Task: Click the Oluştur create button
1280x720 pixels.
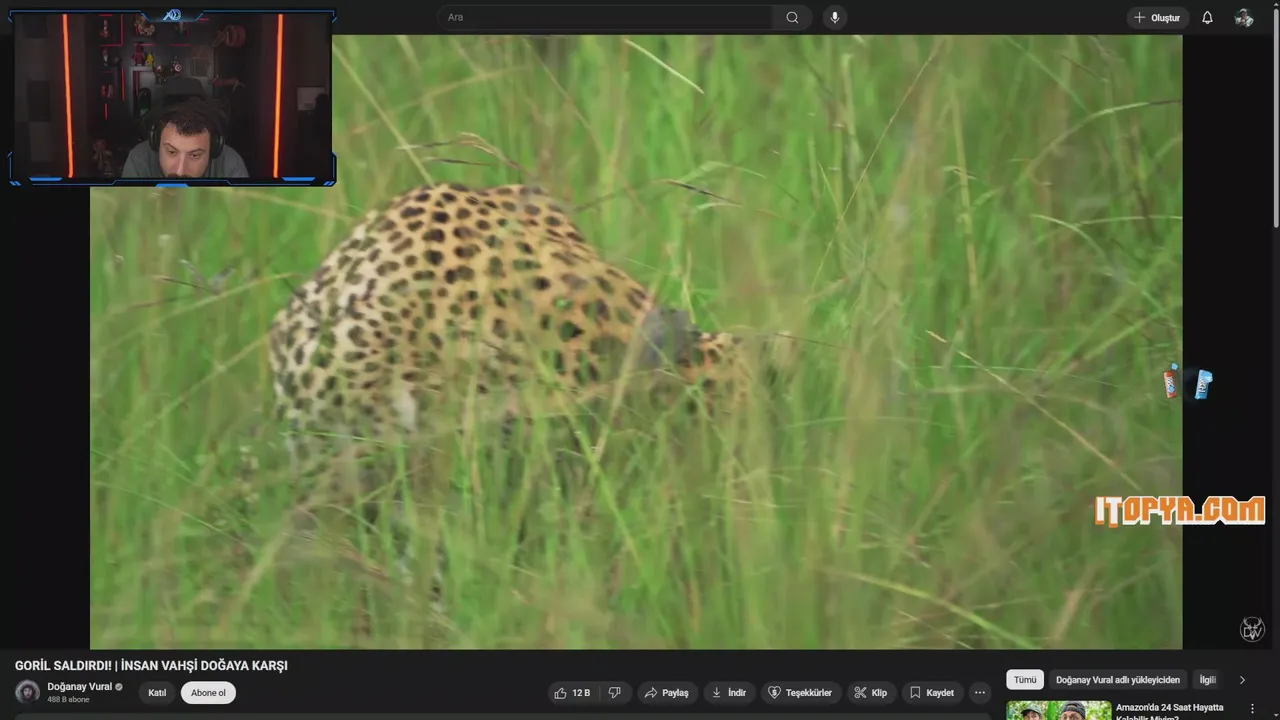Action: (1157, 17)
